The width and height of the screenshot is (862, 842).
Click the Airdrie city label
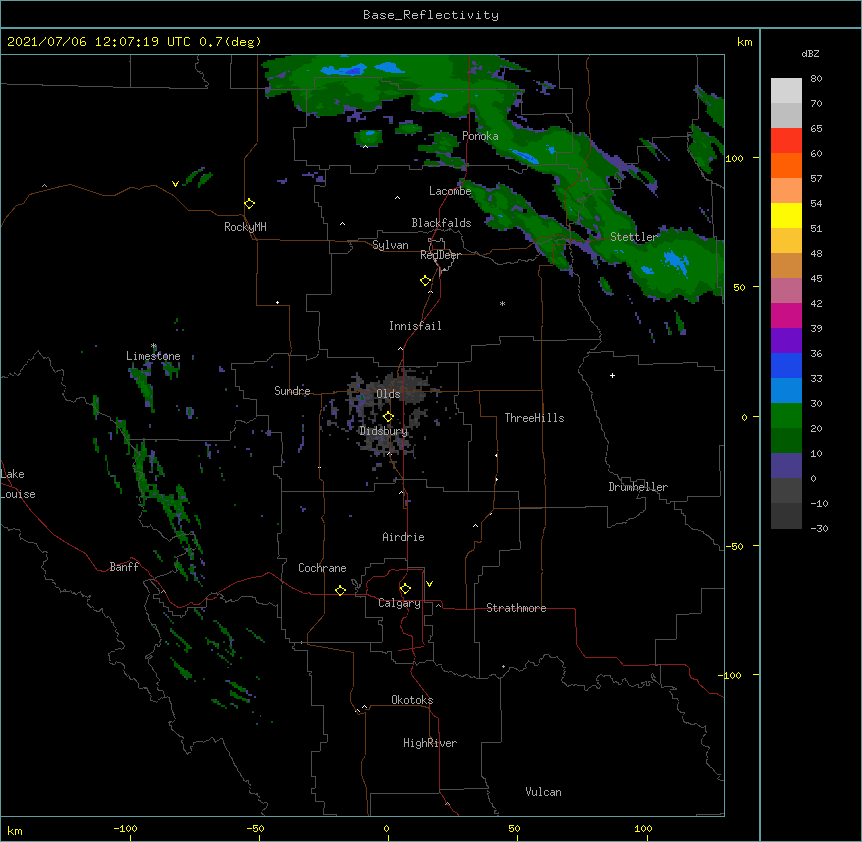click(403, 537)
